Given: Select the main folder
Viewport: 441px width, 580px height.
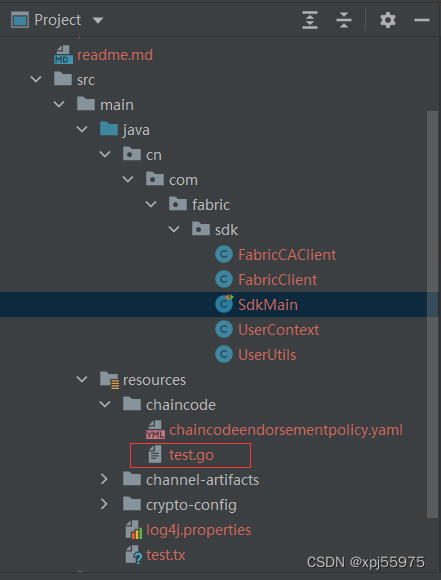Looking at the screenshot, I should [x=117, y=105].
